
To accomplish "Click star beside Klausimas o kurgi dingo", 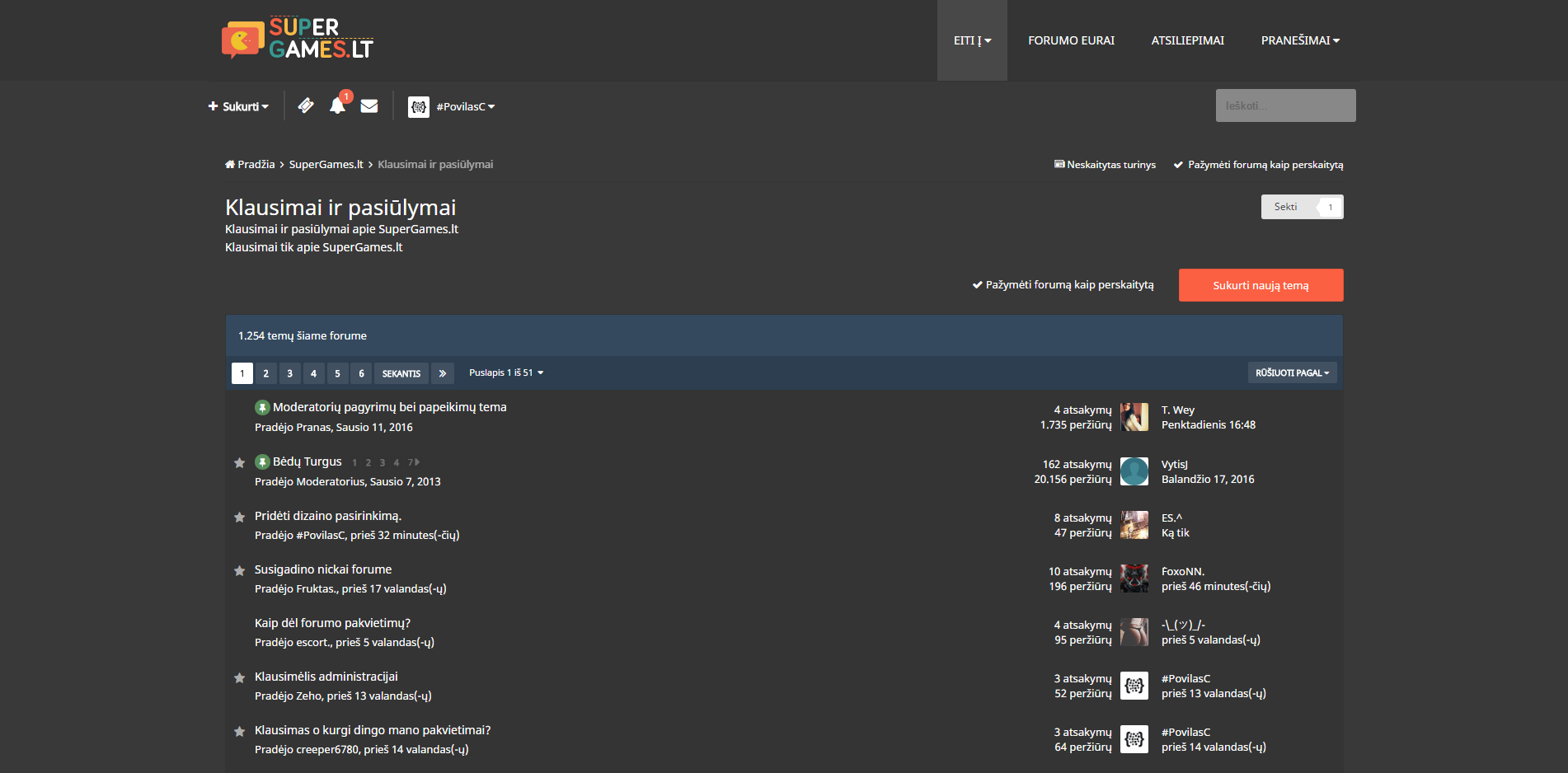I will click(x=239, y=732).
